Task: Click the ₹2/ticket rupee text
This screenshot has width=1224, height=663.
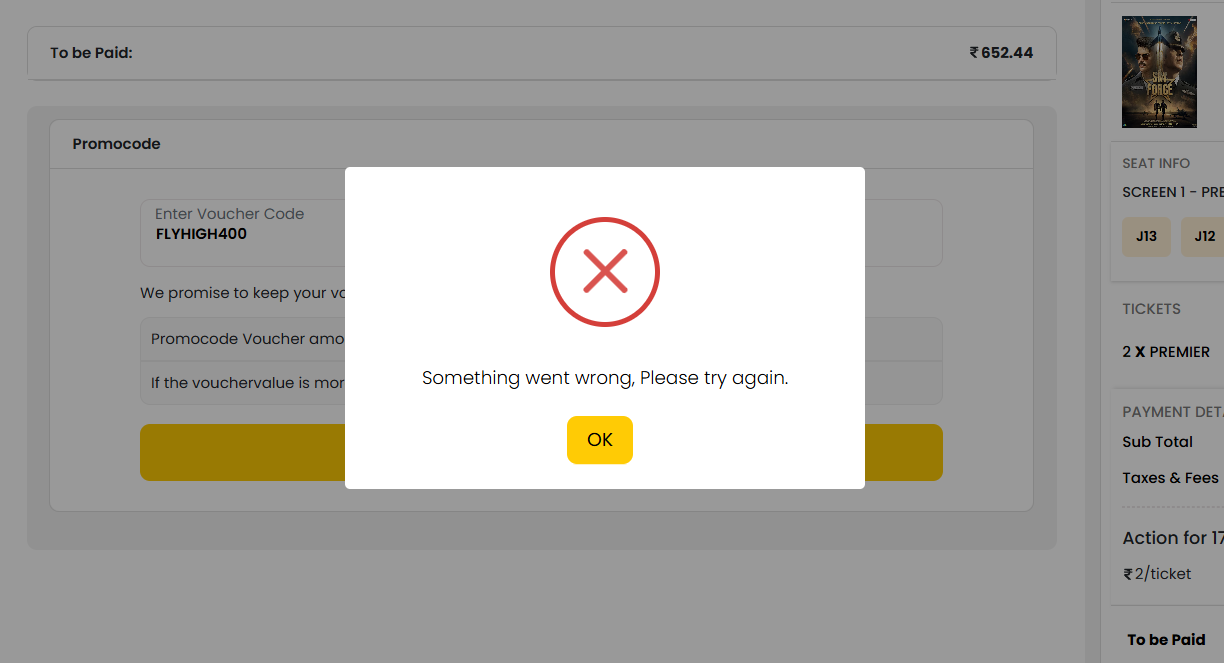Action: 1157,574
